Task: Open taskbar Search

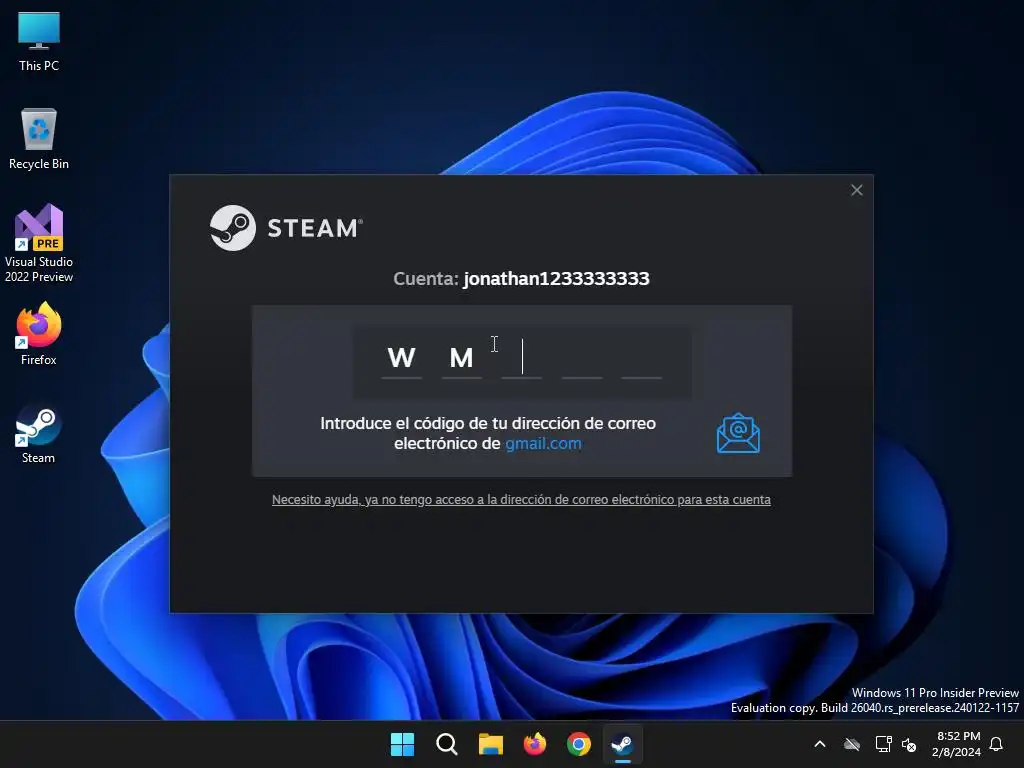Action: (447, 744)
